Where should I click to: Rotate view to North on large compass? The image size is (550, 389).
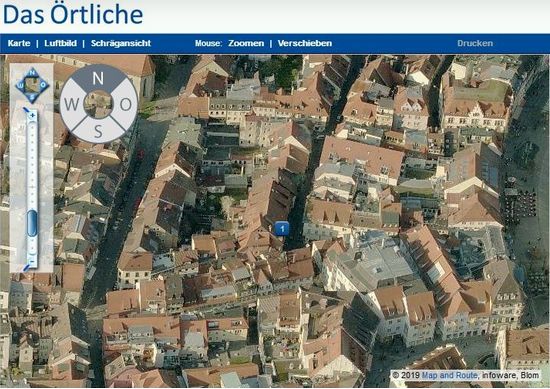pos(98,78)
